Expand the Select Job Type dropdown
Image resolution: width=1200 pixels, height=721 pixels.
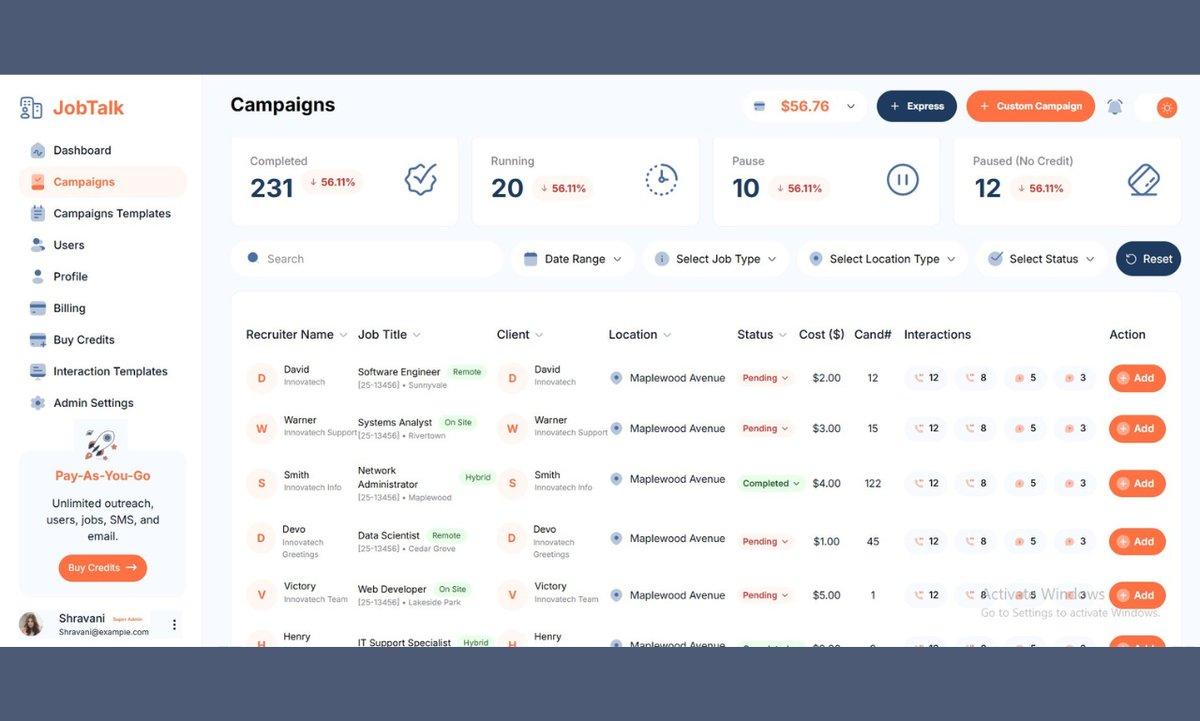[716, 259]
